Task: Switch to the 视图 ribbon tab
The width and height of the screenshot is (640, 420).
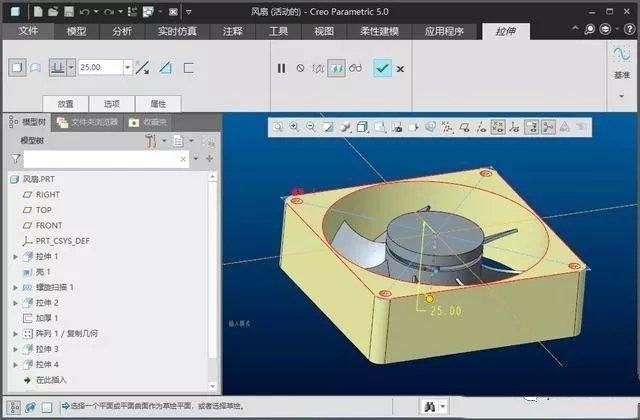Action: (324, 31)
